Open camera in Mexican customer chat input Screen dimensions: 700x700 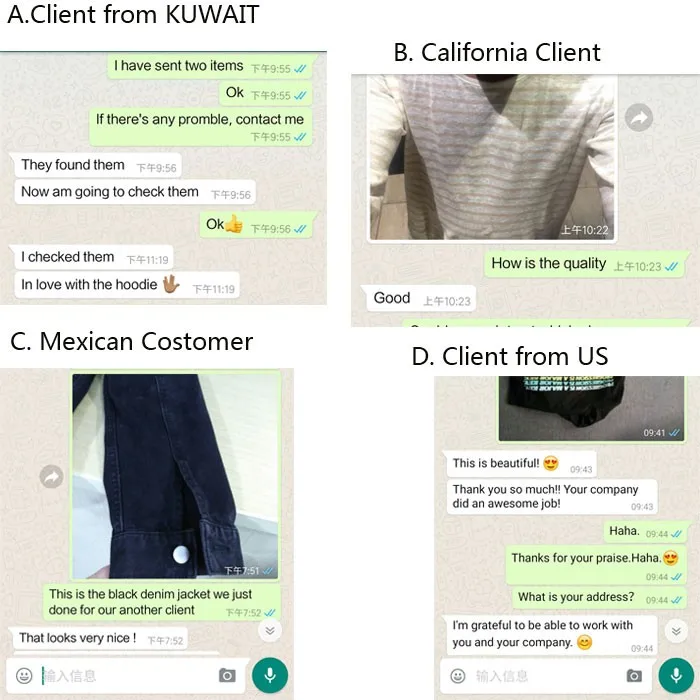point(227,675)
